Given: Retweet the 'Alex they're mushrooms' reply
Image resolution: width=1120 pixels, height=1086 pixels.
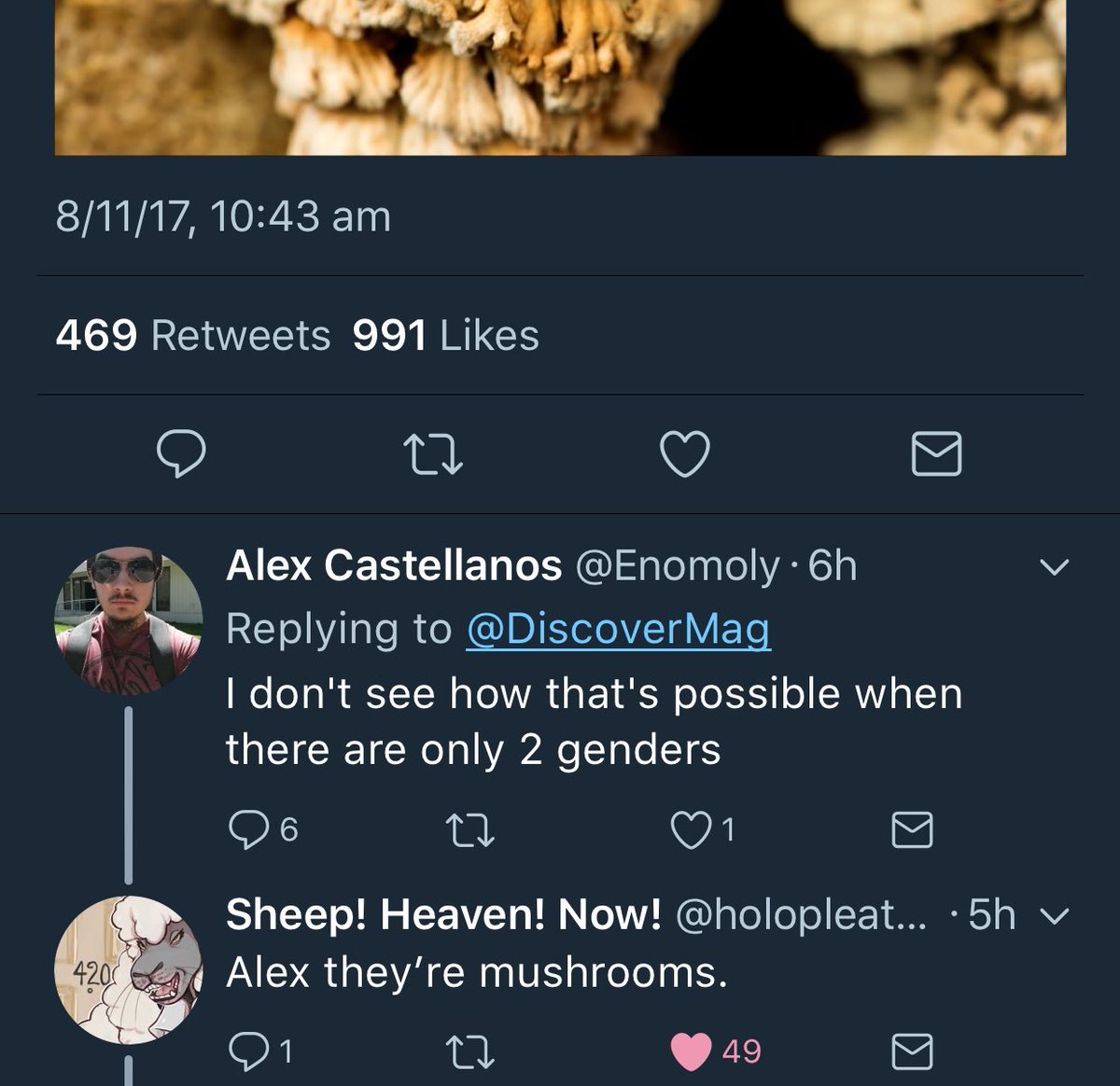Looking at the screenshot, I should coord(470,1051).
